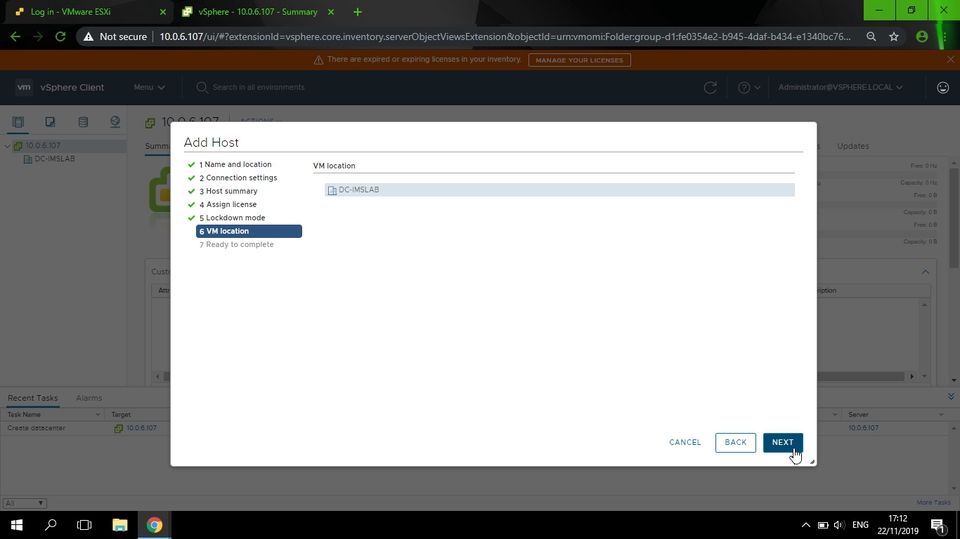Collapse the custom attributes panel chevron
The height and width of the screenshot is (539, 960).
coord(925,272)
